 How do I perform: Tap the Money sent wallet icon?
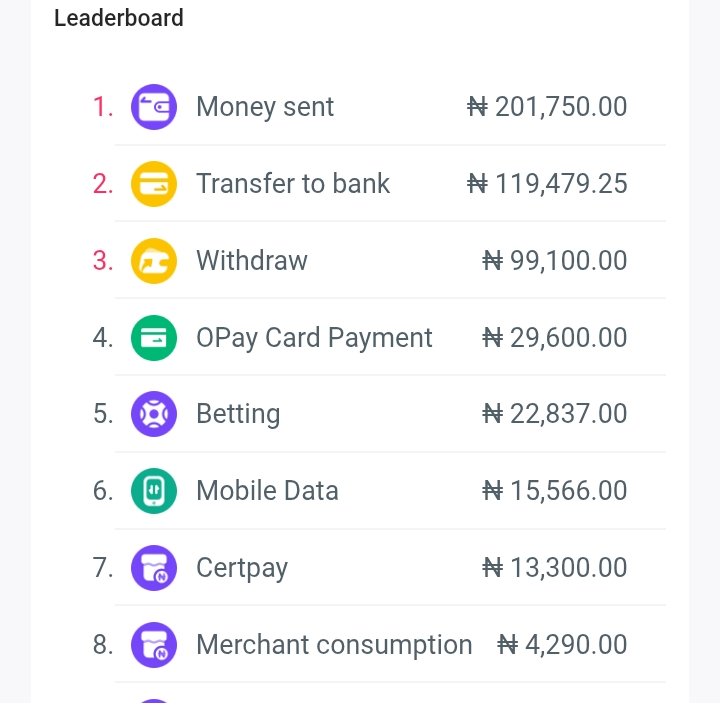click(x=154, y=107)
